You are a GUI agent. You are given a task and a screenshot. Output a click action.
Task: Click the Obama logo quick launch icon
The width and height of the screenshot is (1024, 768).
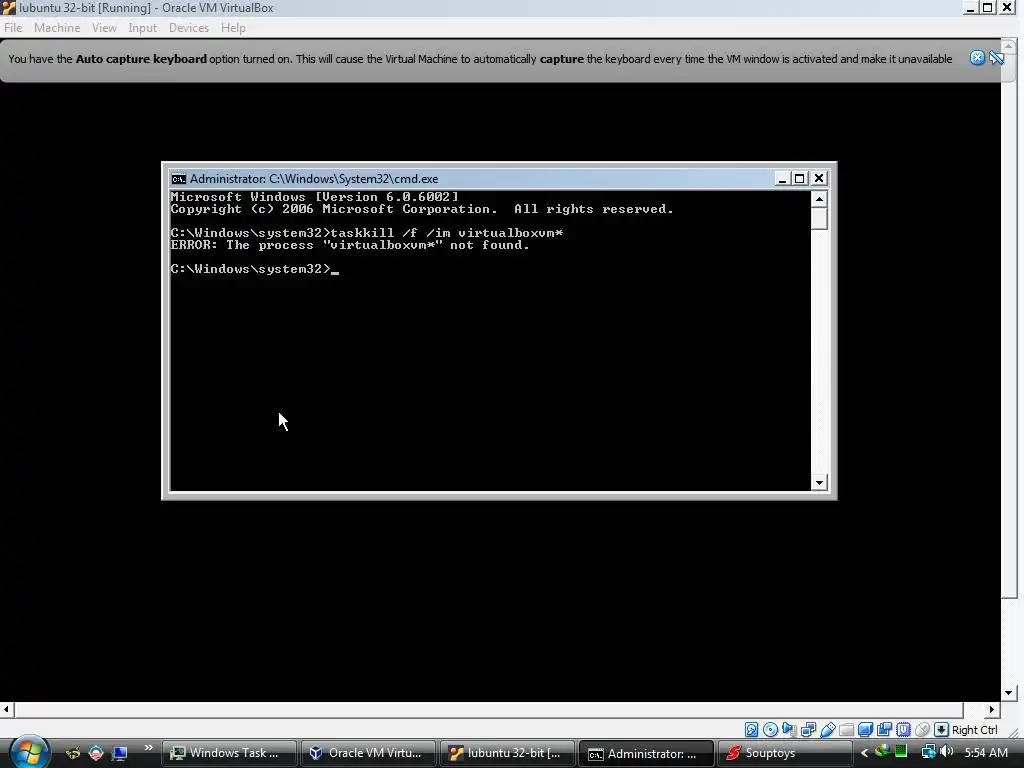tap(96, 753)
